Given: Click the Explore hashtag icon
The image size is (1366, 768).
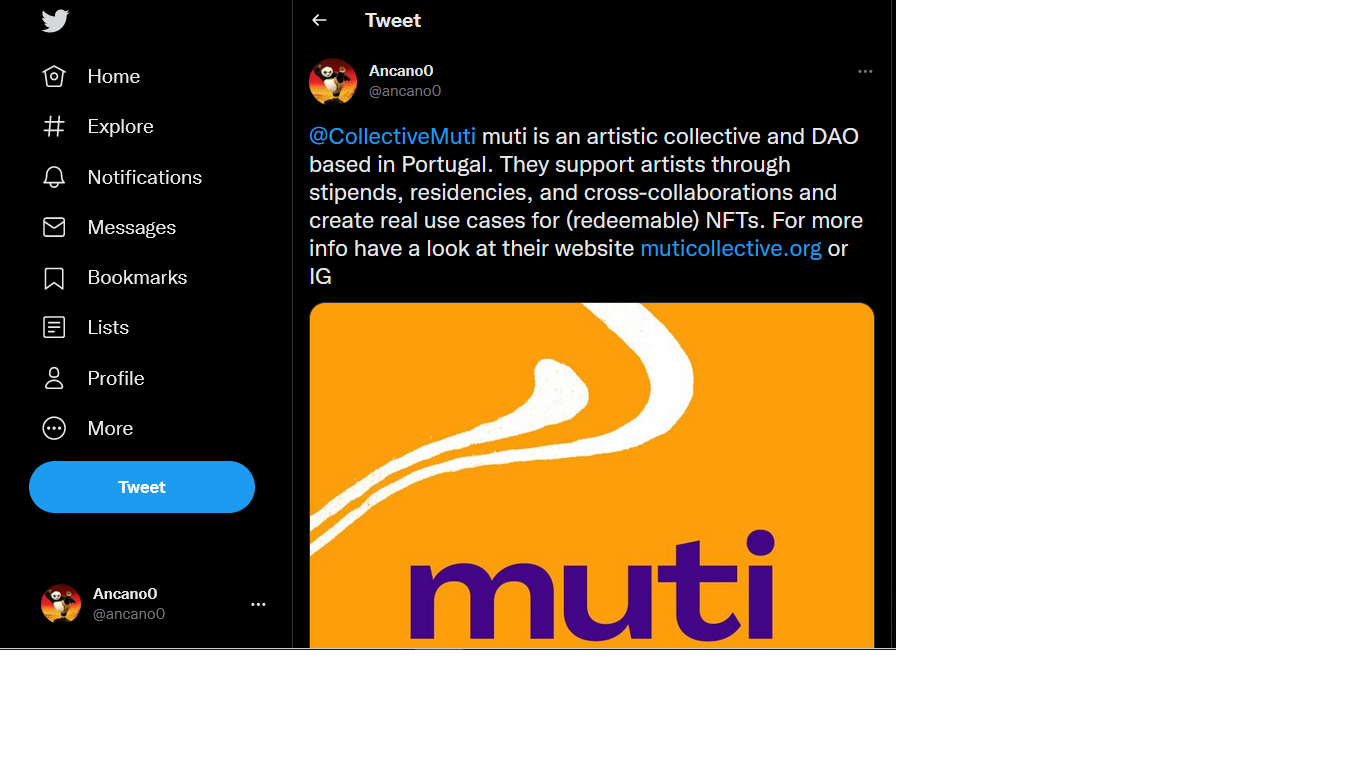Looking at the screenshot, I should [54, 126].
